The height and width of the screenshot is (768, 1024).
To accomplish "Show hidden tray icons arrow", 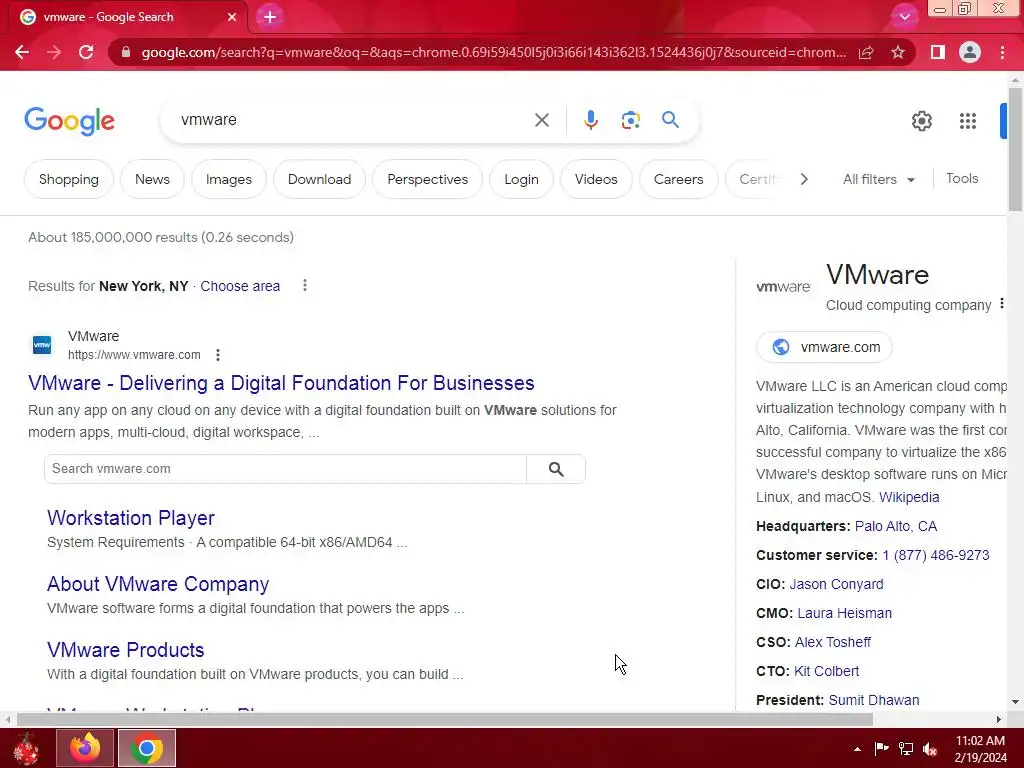I will pos(857,749).
